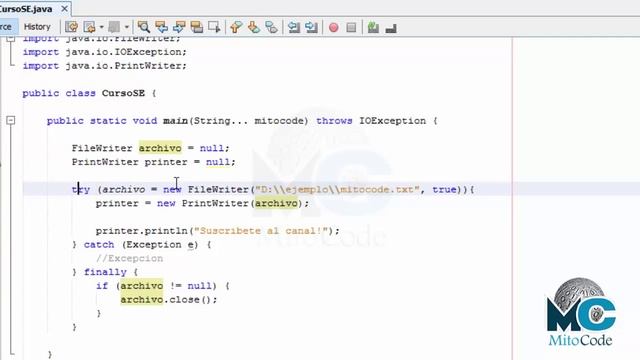
Task: Click the dark Uncomment code icon
Action: (391, 28)
